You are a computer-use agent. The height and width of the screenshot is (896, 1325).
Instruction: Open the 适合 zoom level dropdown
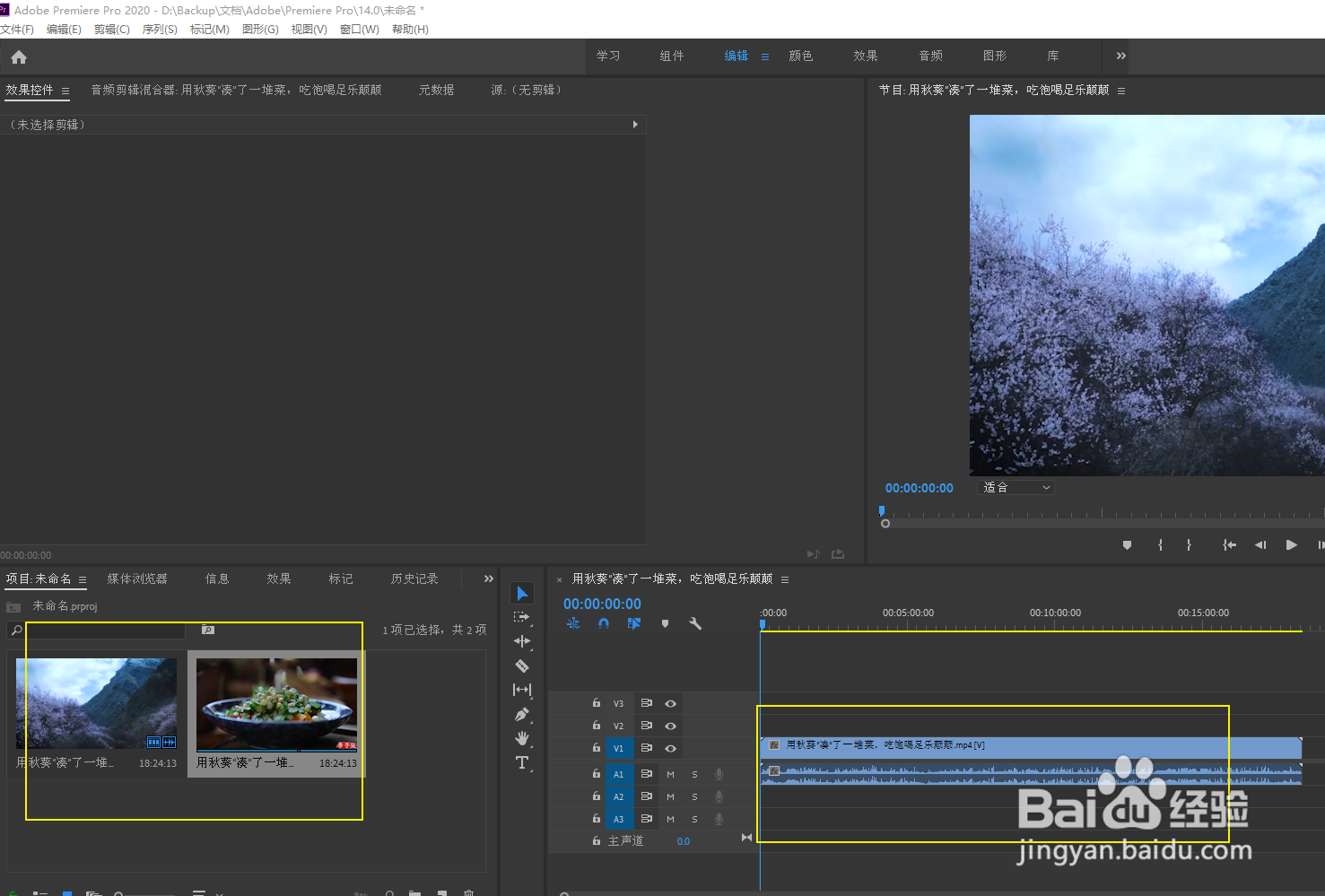point(1016,487)
